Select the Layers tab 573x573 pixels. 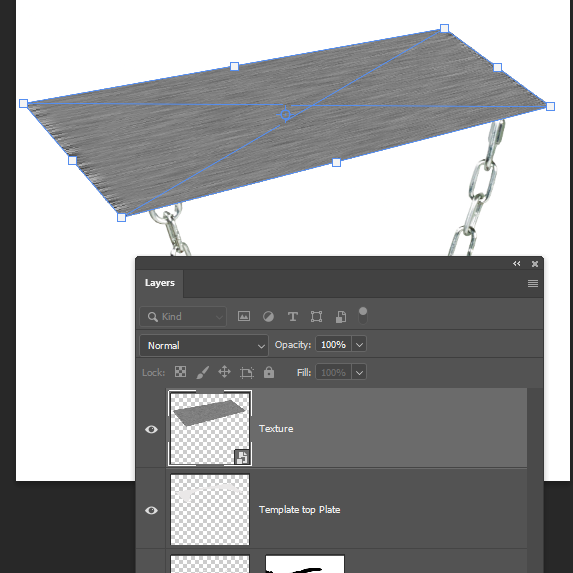click(x=160, y=283)
